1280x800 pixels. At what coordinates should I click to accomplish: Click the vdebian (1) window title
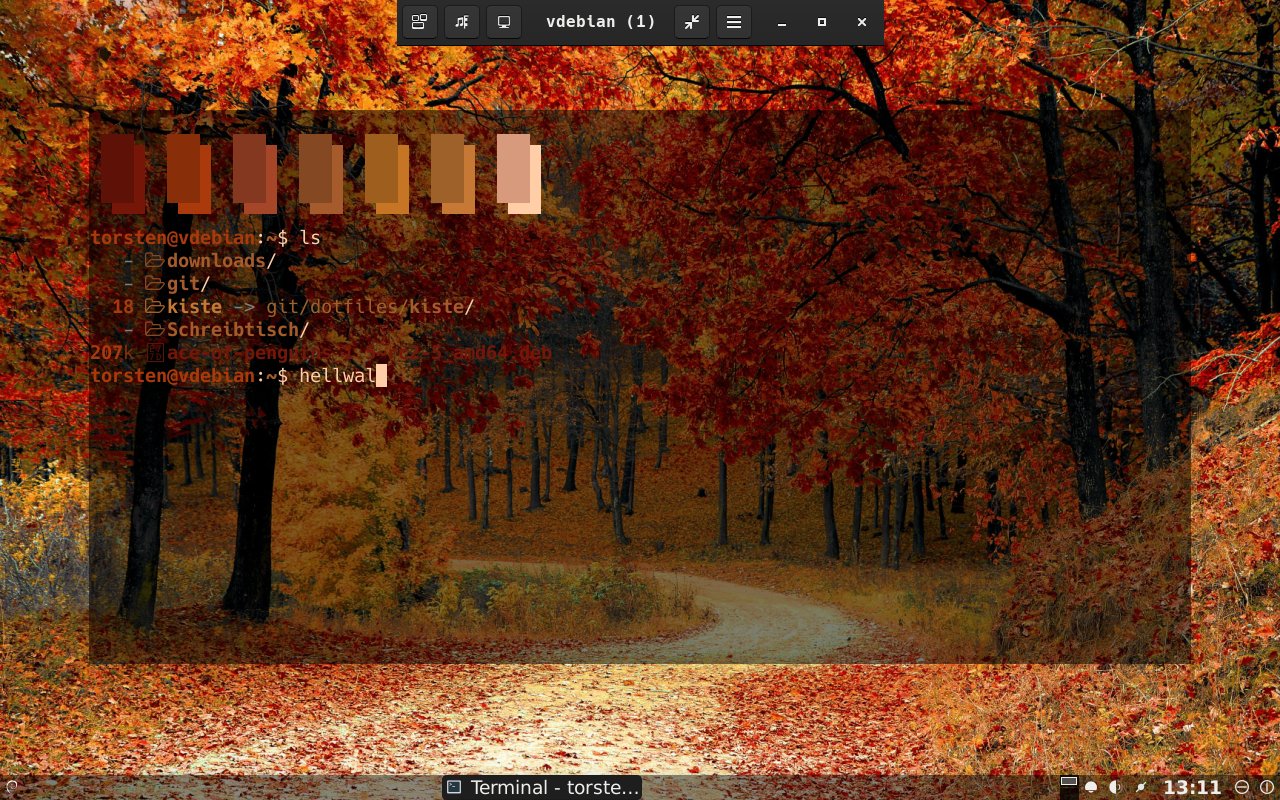point(600,22)
